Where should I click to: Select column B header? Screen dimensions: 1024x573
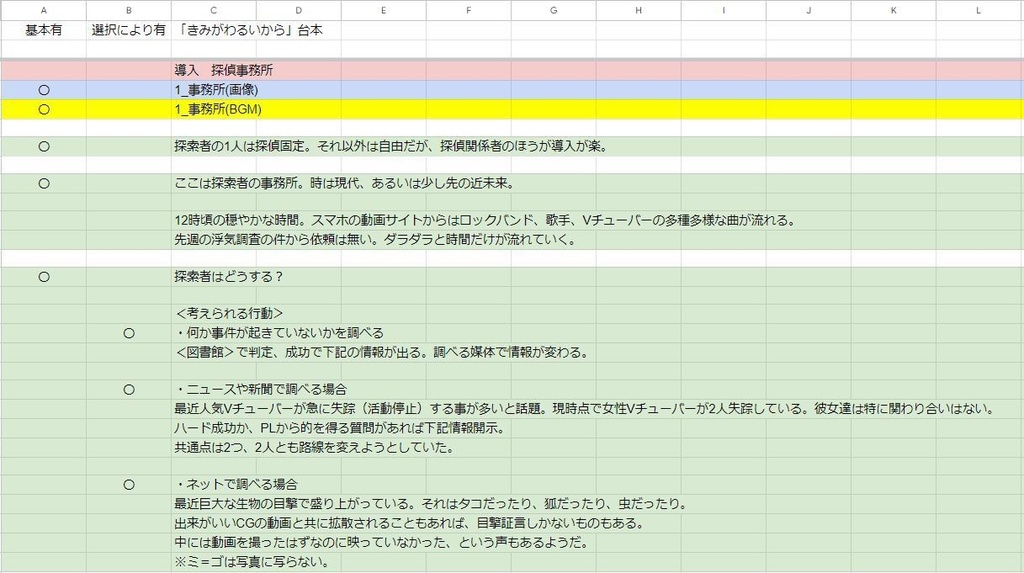[x=129, y=10]
